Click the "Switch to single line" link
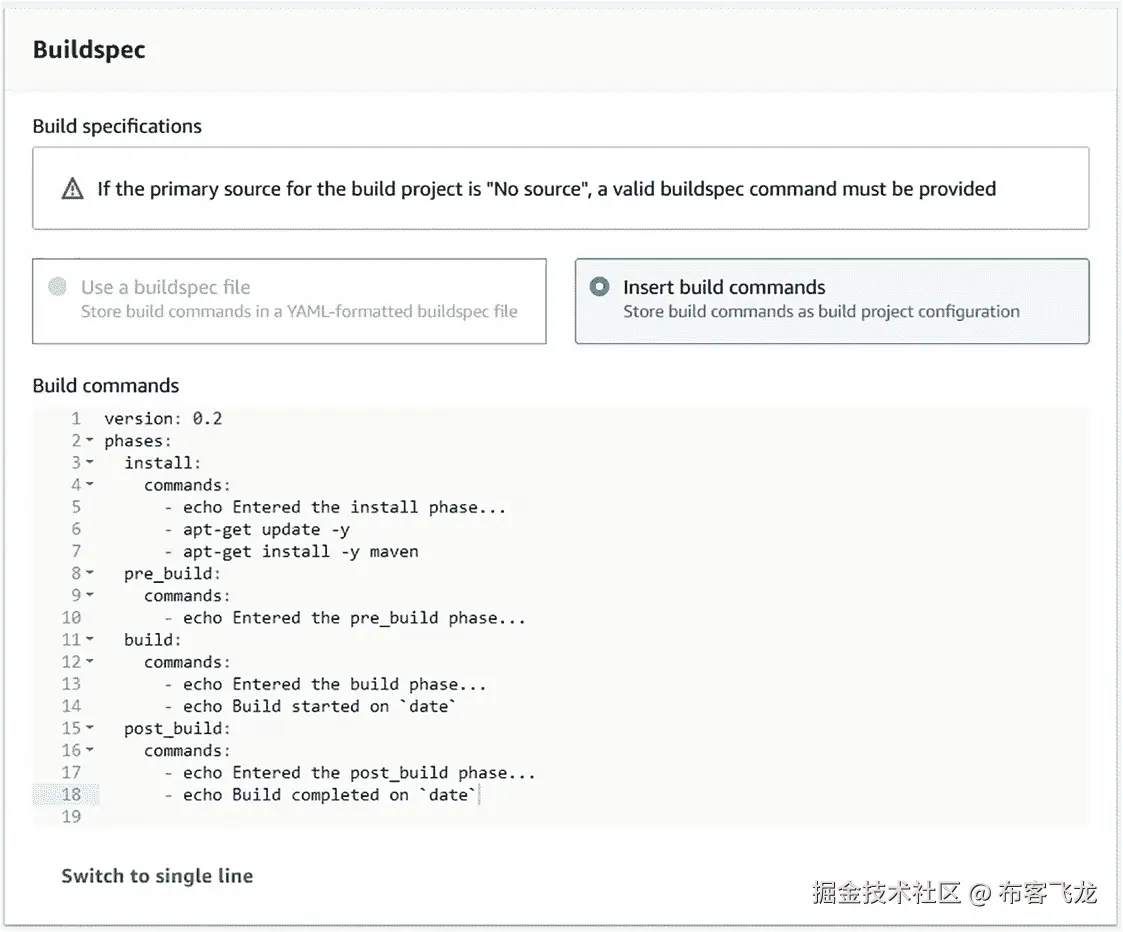Viewport: 1123px width, 932px height. coord(157,876)
